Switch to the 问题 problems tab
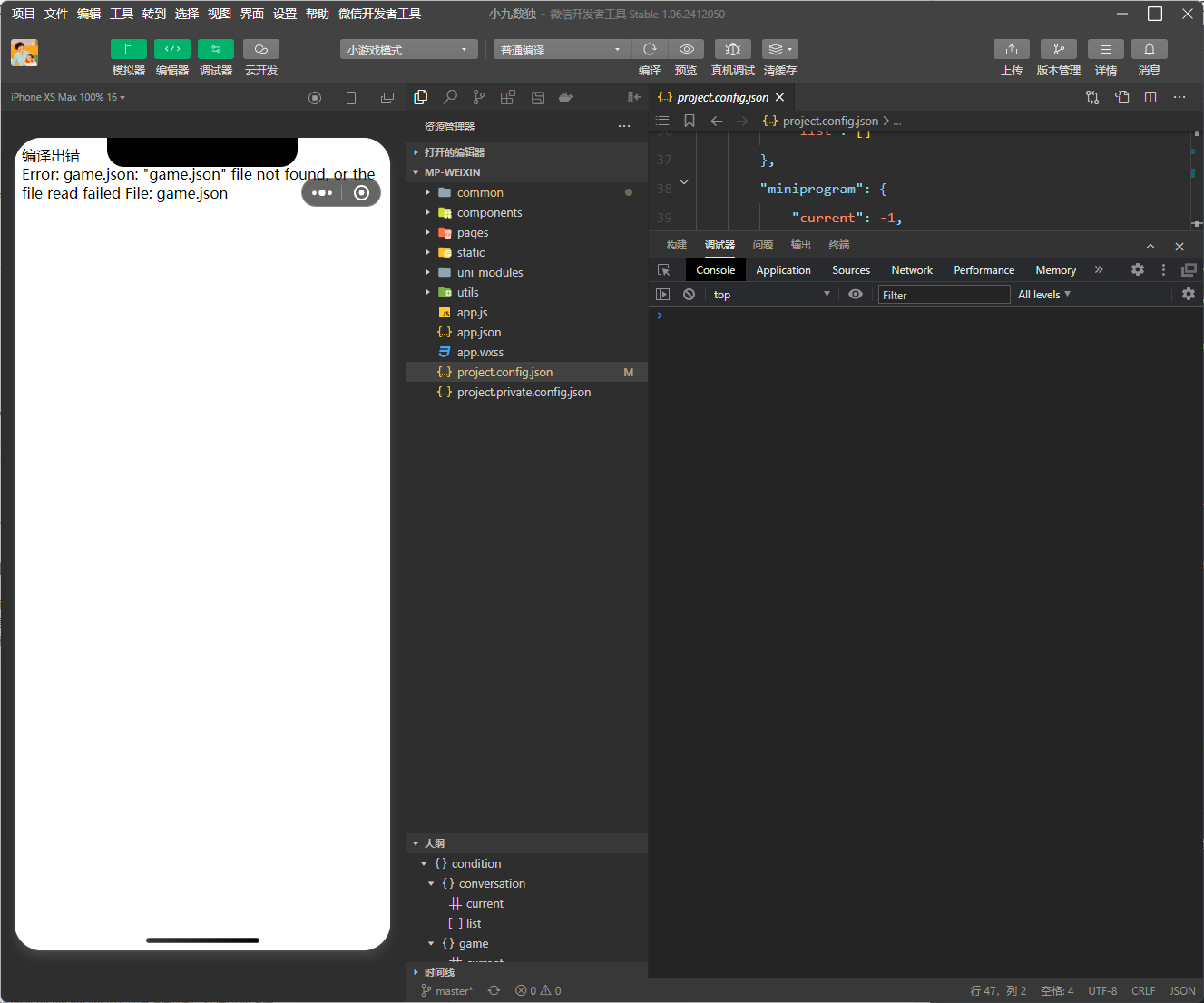Image resolution: width=1204 pixels, height=1003 pixels. coord(763,245)
